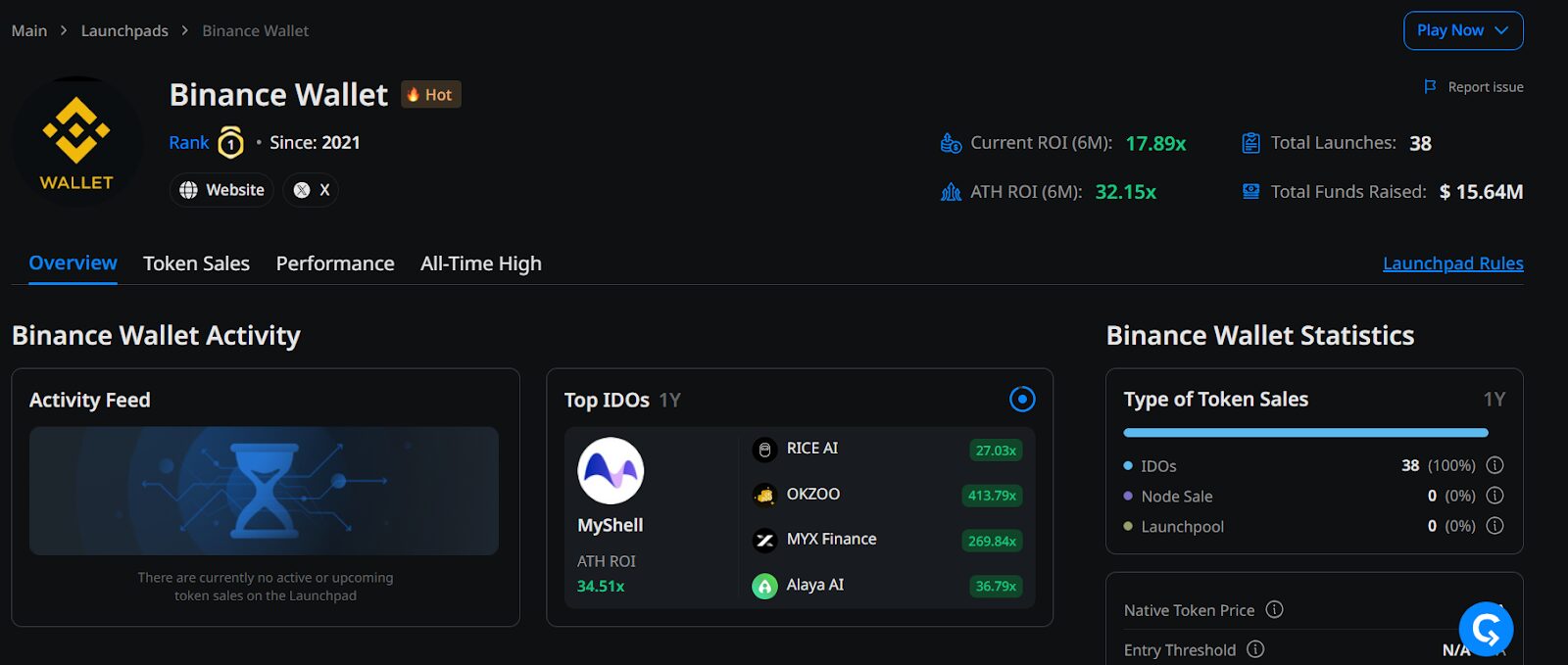Click the Entry Threshold info icon
1568x665 pixels.
[x=1255, y=649]
